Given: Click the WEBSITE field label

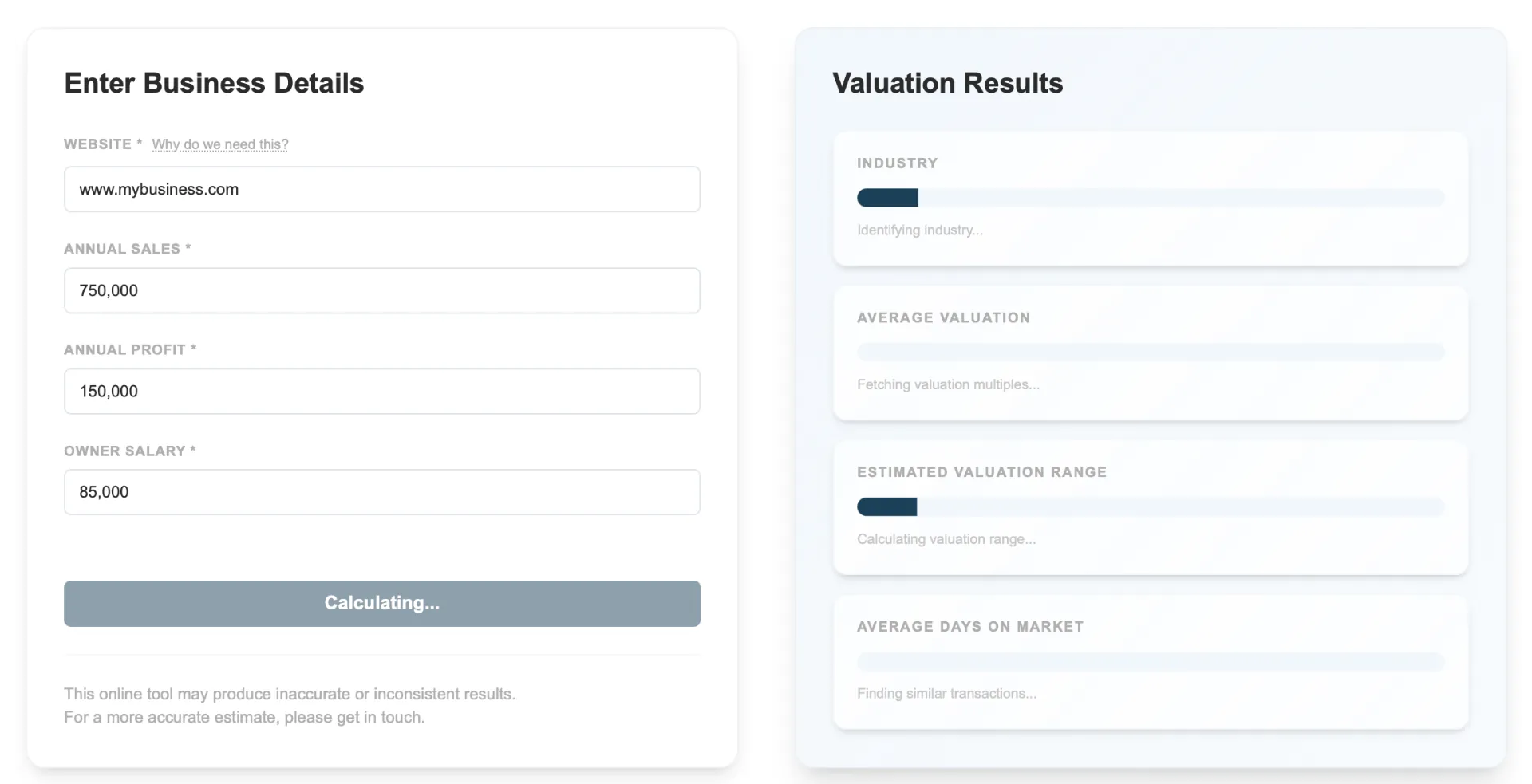Looking at the screenshot, I should 97,144.
